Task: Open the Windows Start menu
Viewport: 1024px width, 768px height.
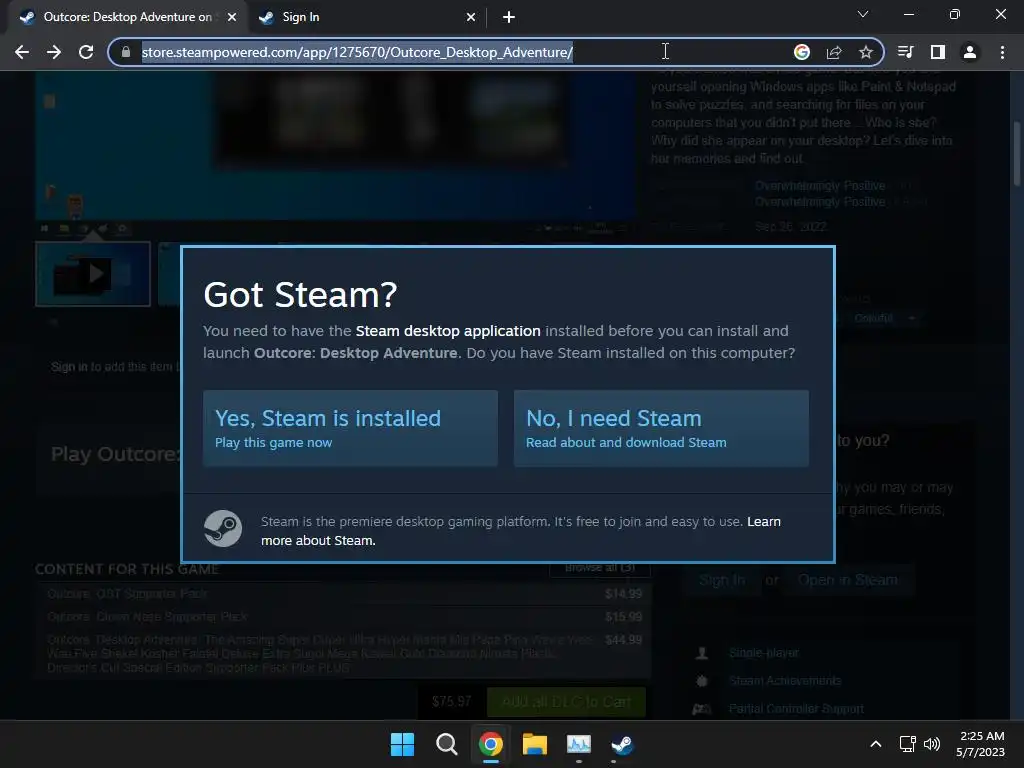Action: coord(402,744)
